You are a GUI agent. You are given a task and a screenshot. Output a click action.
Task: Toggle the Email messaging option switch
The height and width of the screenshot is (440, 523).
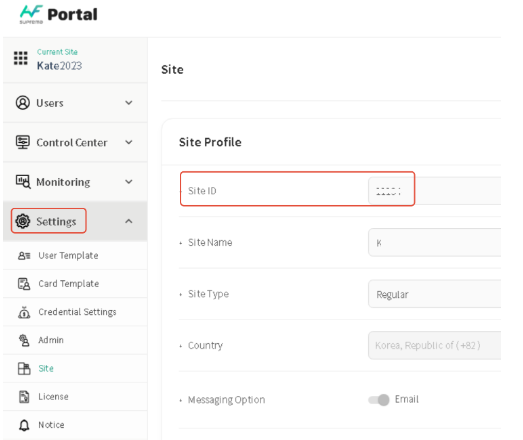[379, 400]
